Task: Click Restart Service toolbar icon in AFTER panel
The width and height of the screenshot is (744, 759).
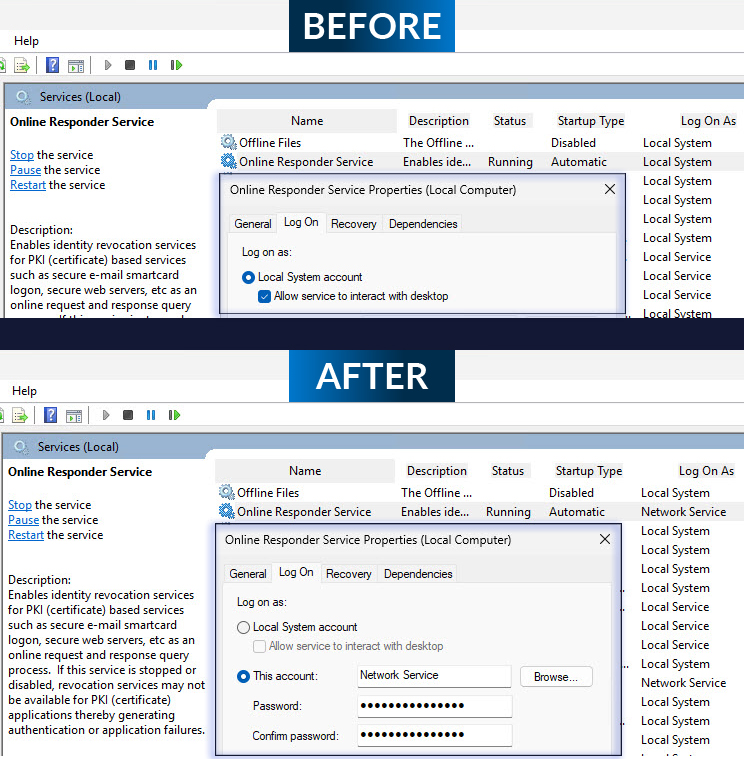Action: coord(176,415)
